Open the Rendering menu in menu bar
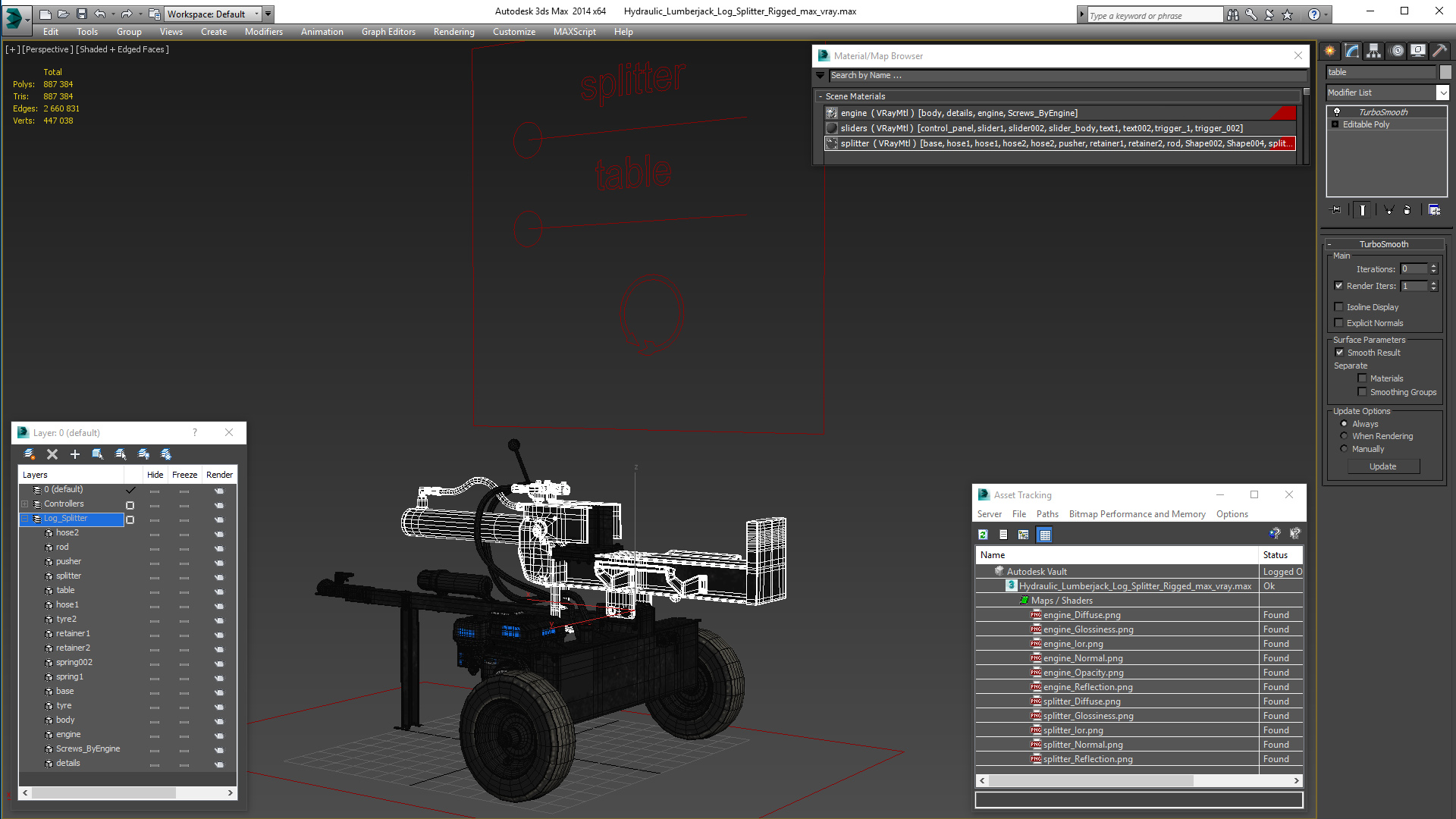This screenshot has width=1456, height=819. click(455, 31)
